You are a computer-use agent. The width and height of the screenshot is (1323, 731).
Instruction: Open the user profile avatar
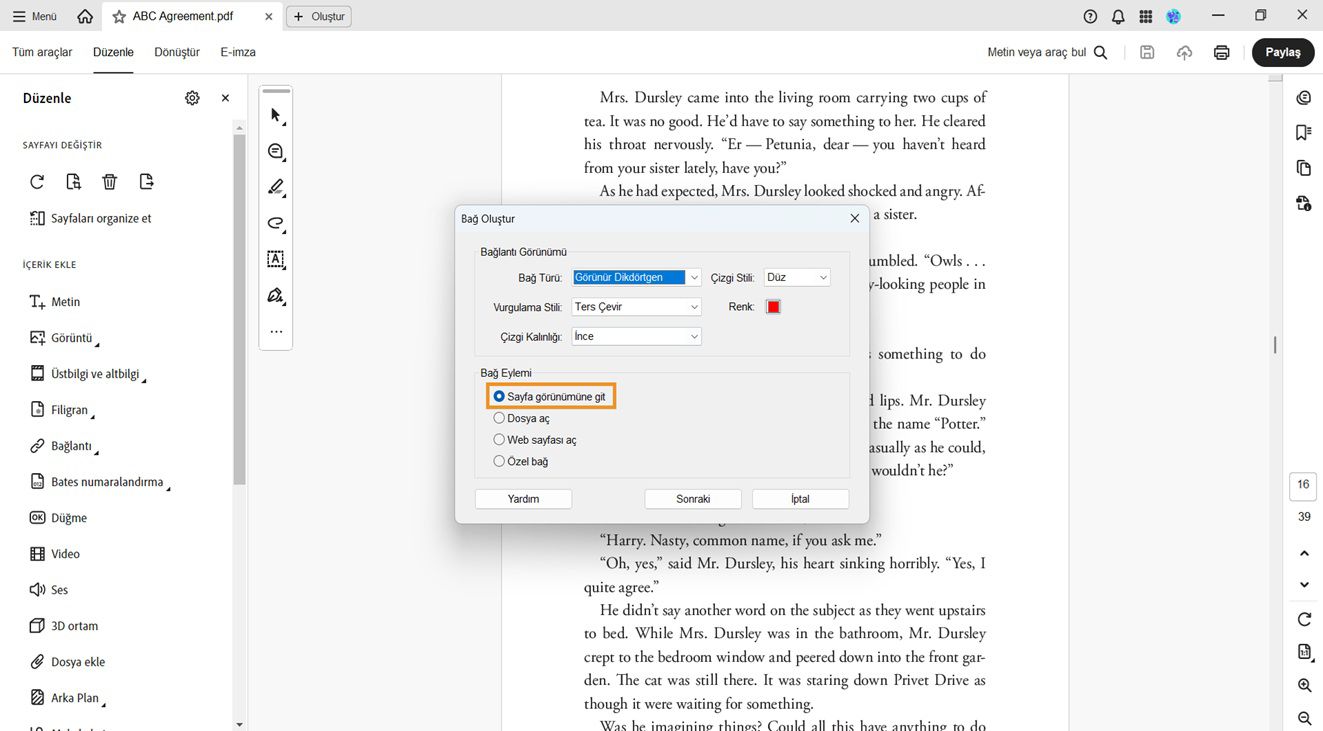tap(1174, 16)
